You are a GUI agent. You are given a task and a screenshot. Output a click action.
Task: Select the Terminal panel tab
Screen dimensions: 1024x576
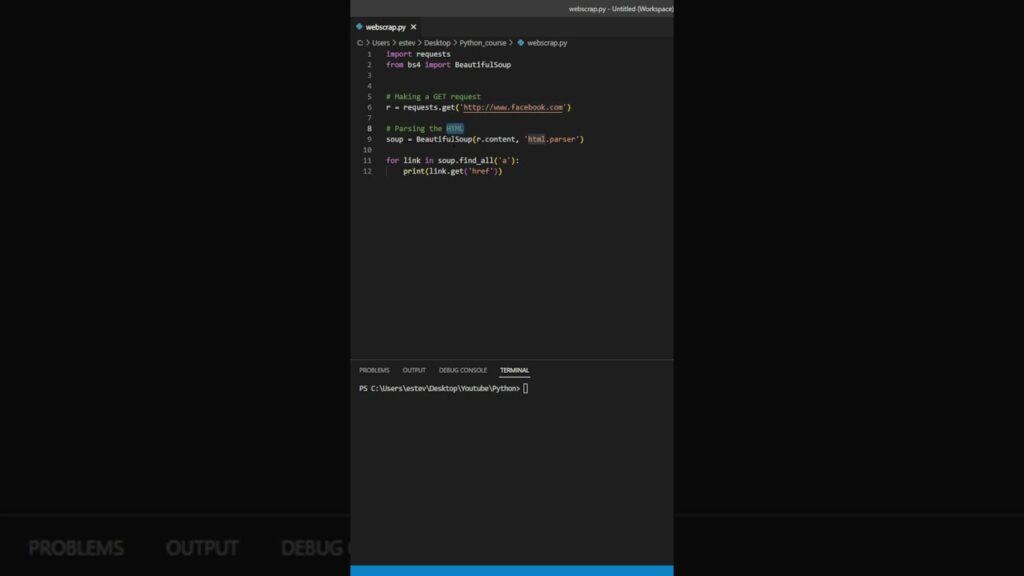(515, 370)
